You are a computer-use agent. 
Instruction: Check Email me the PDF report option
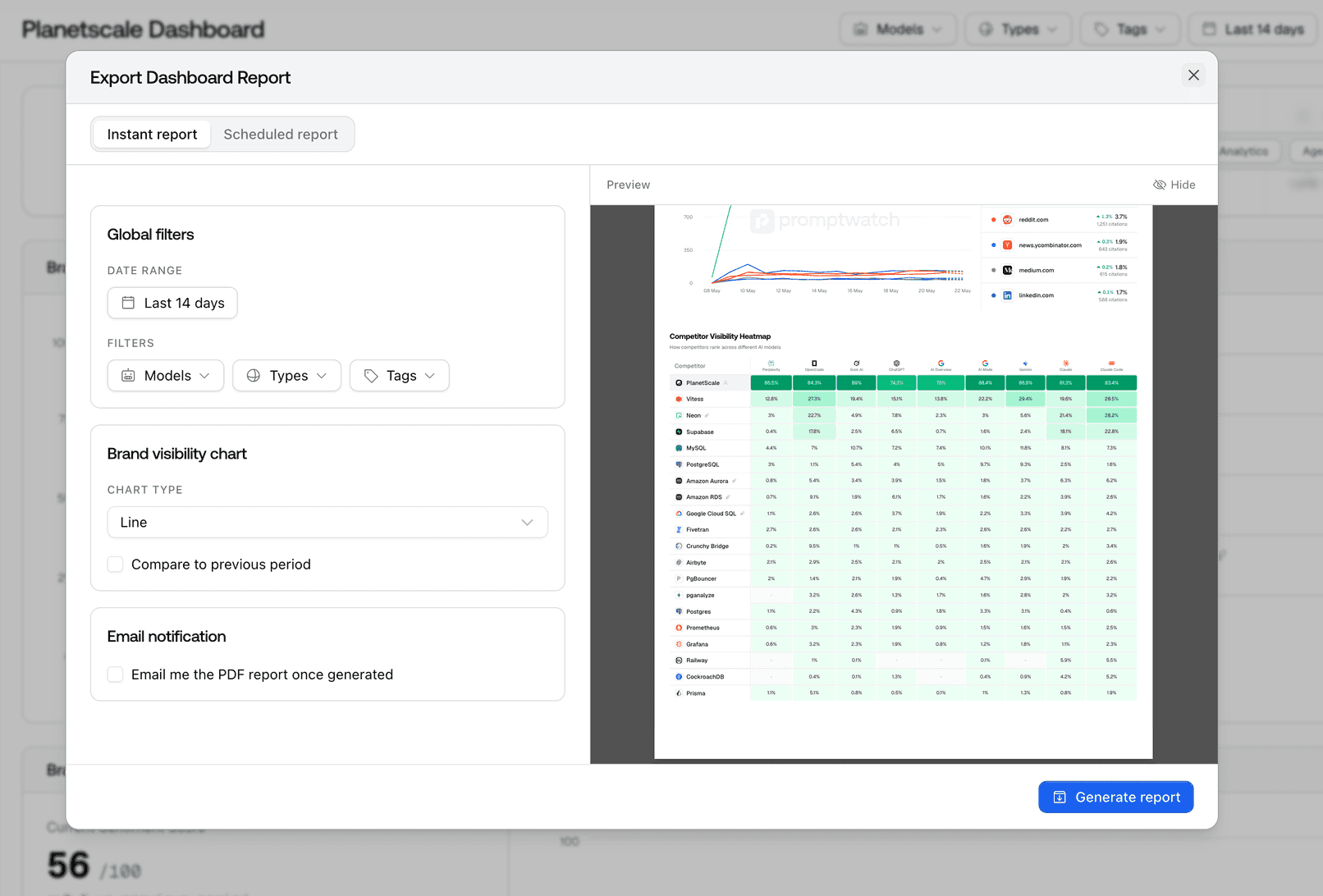click(116, 674)
